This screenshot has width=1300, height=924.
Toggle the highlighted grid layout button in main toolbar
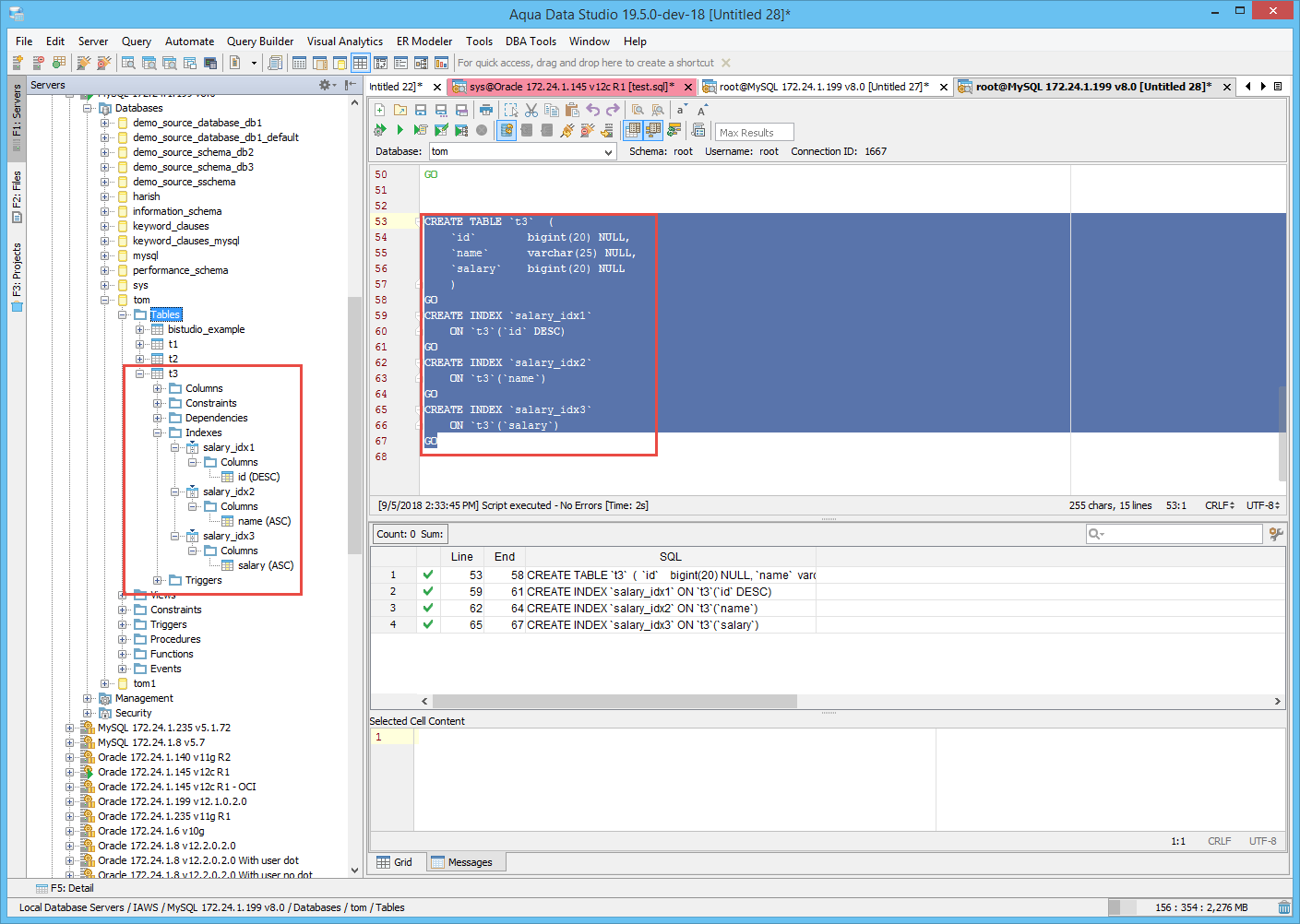[x=360, y=63]
